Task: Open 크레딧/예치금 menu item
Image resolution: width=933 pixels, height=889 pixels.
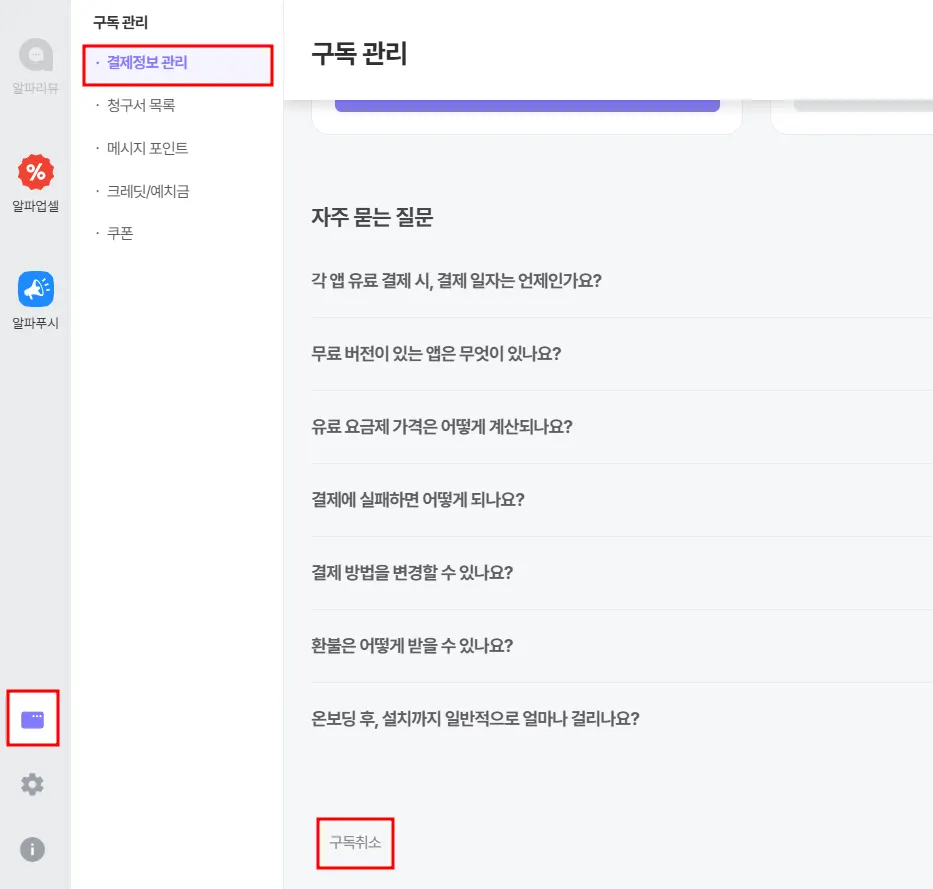Action: (x=148, y=191)
